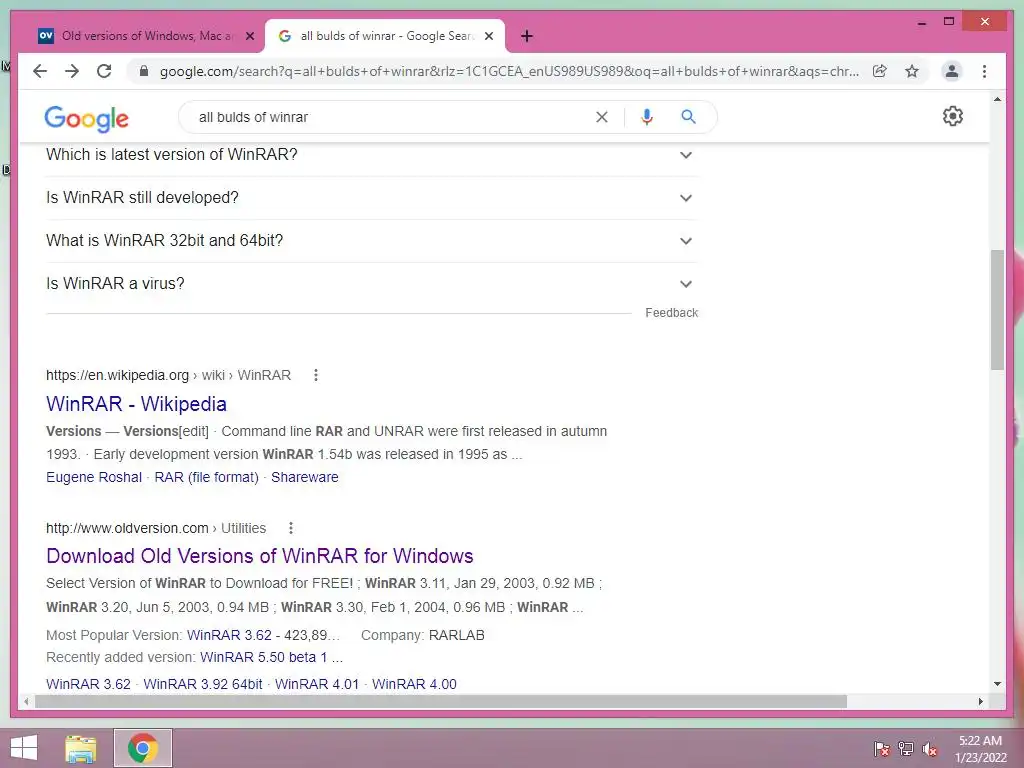Switch to Old versions of Windows tab
Viewport: 1024px width, 768px height.
click(144, 36)
